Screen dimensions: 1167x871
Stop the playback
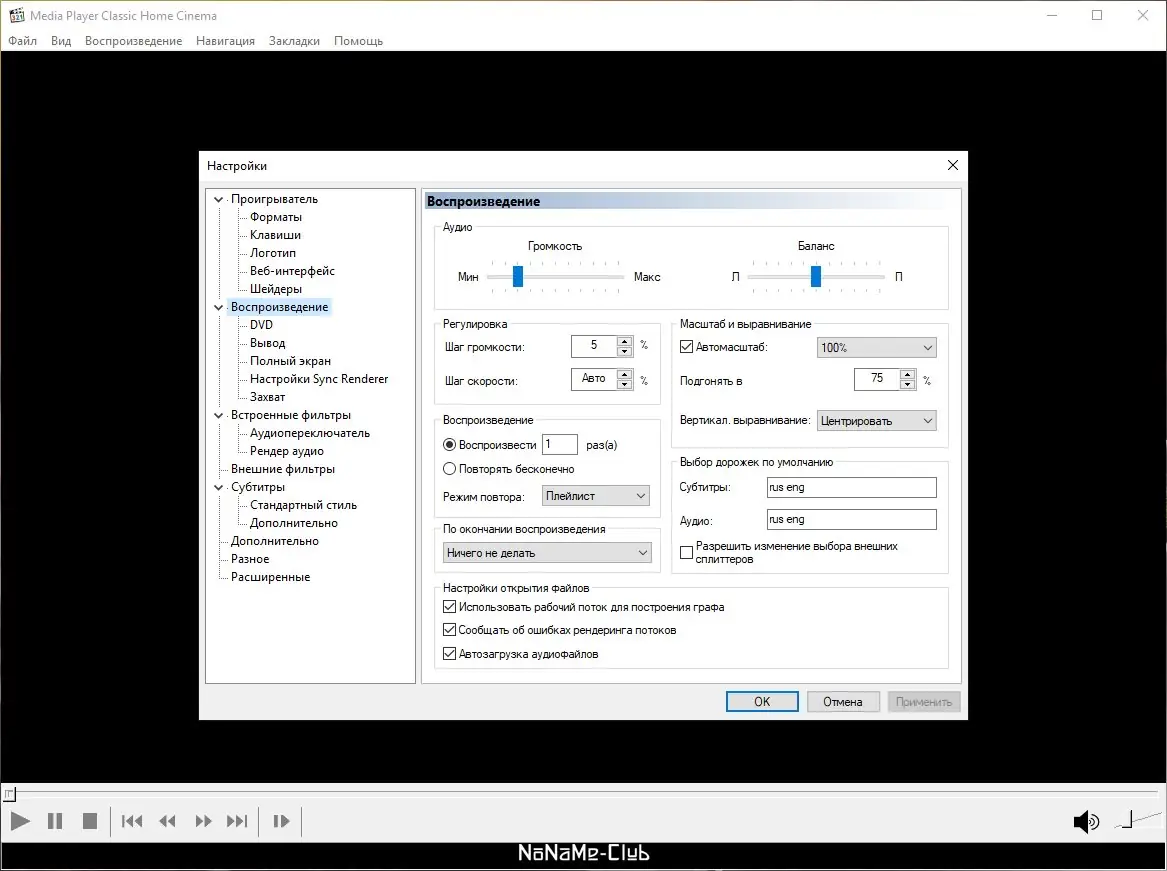pyautogui.click(x=90, y=820)
